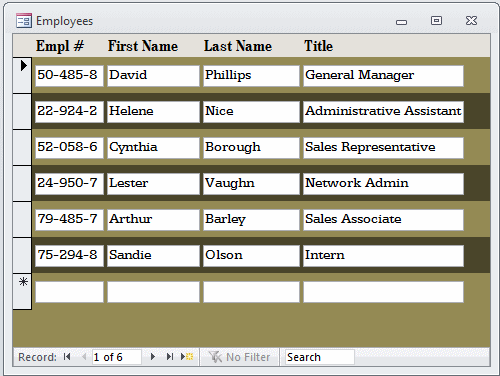Click empty First Name field in new row
The image size is (500, 376).
(153, 292)
